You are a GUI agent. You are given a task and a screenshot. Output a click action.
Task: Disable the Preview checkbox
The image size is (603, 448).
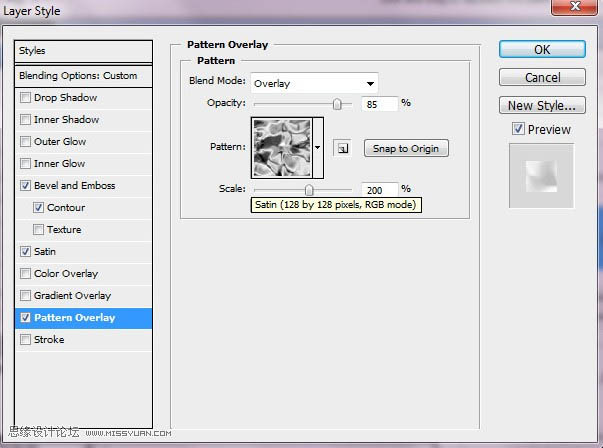(518, 128)
